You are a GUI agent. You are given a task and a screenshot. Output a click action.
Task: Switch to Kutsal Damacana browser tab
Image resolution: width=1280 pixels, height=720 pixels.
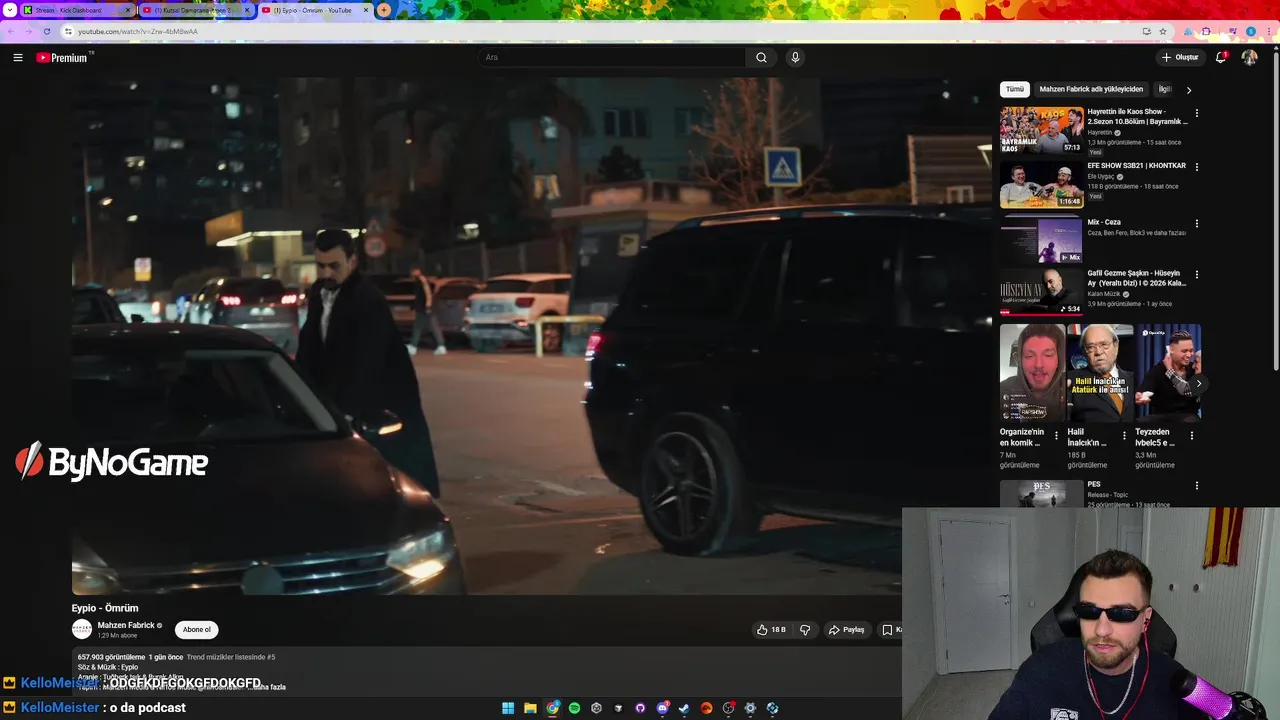pyautogui.click(x=196, y=10)
